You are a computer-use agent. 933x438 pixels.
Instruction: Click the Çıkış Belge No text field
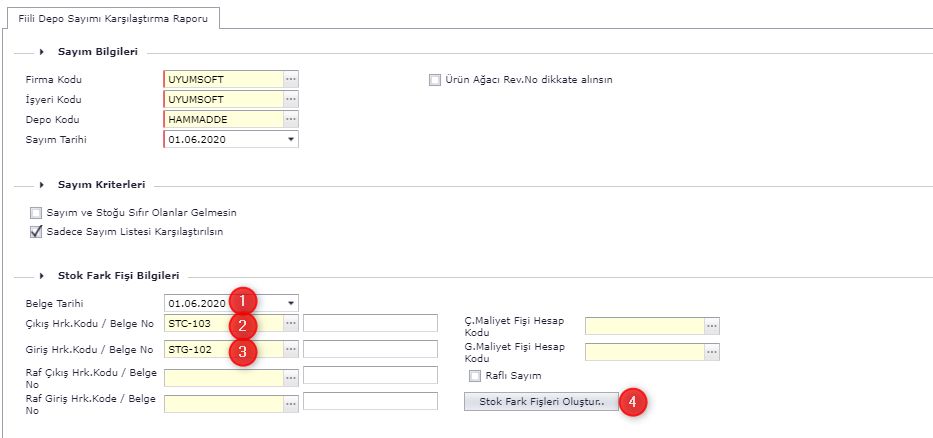point(370,323)
